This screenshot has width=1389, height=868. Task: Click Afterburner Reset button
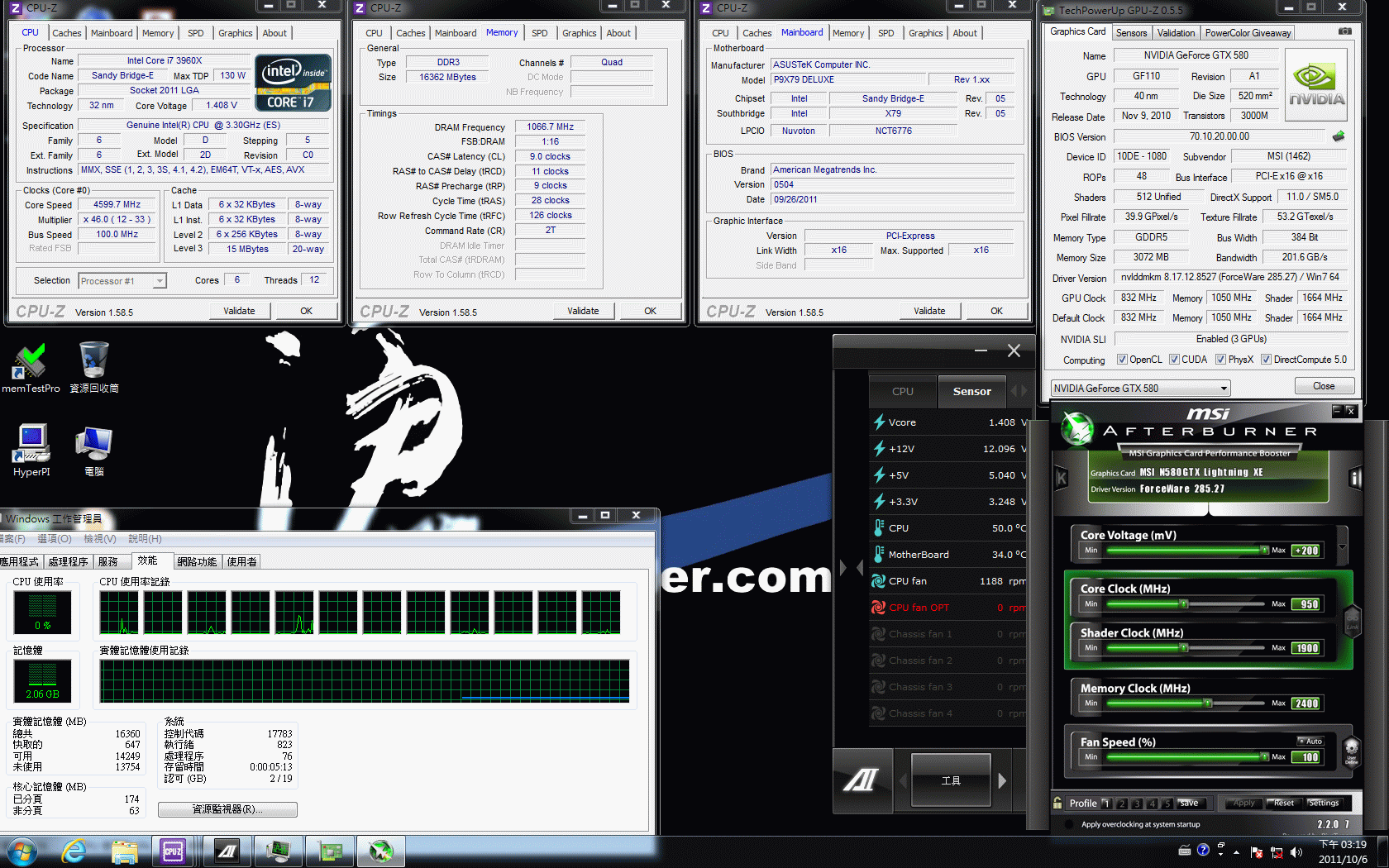[1283, 803]
